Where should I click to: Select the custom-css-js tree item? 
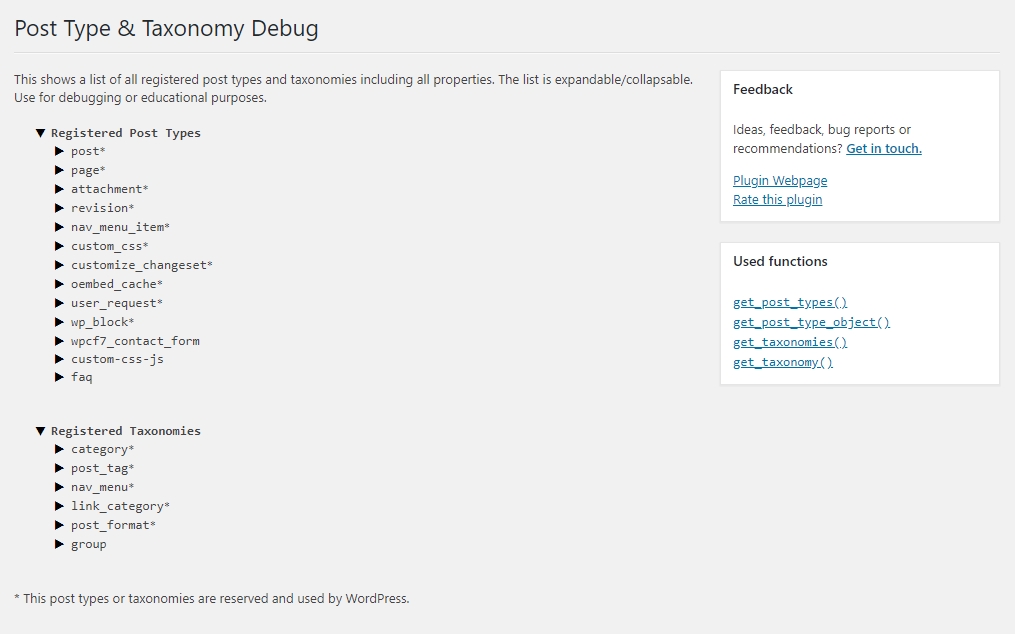coord(117,359)
